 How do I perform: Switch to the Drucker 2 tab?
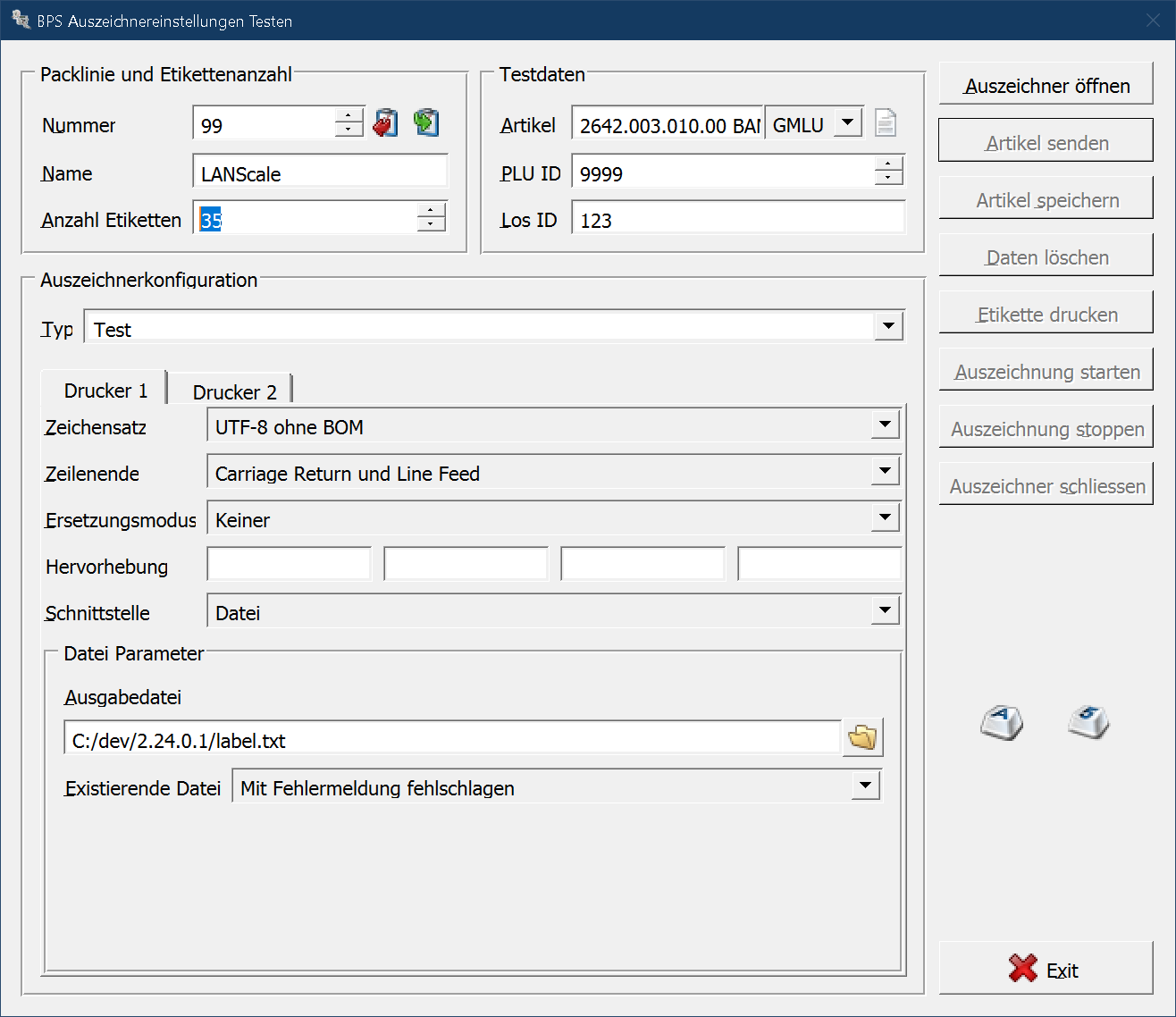click(x=234, y=391)
